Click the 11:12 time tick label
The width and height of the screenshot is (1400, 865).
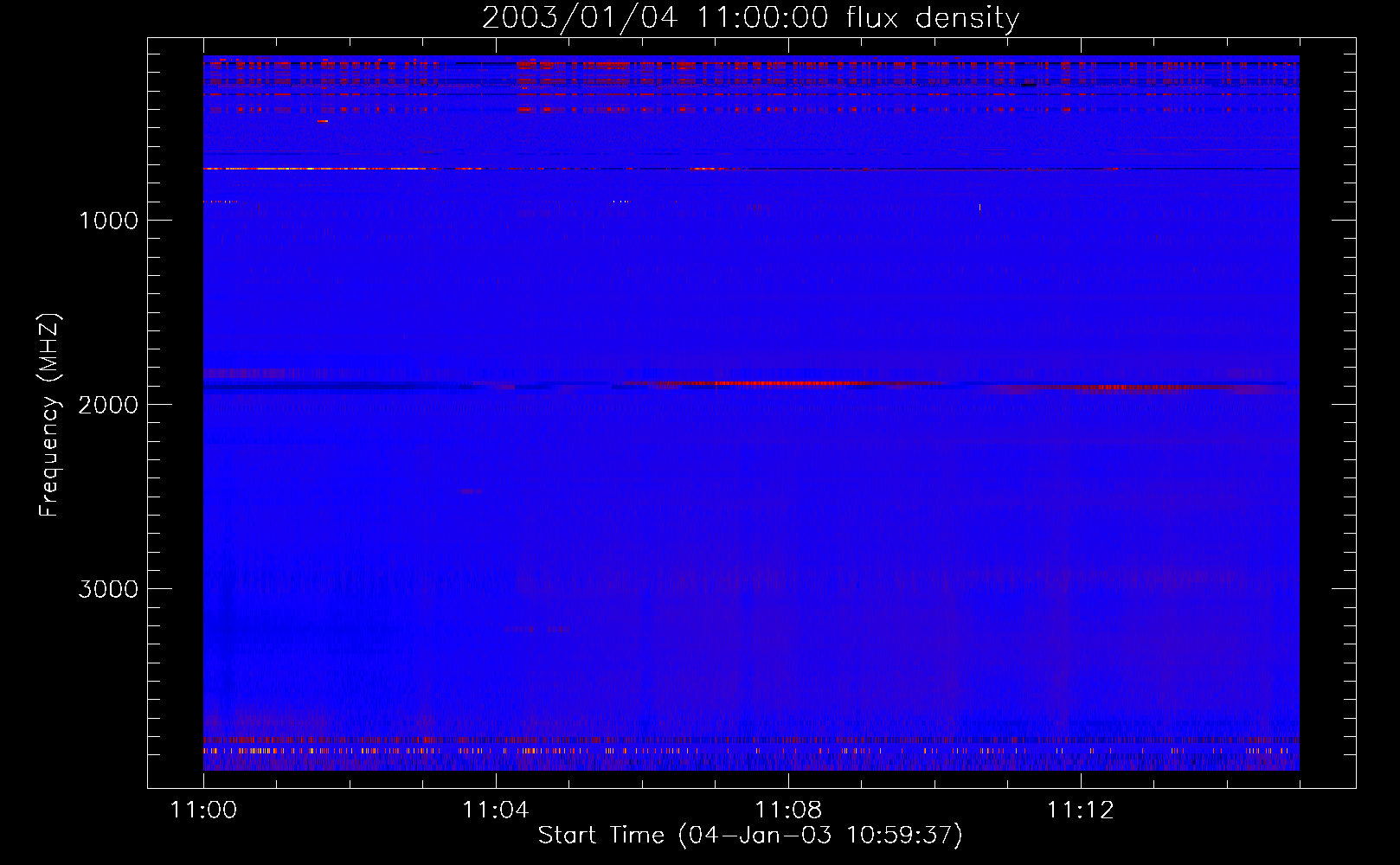[1080, 810]
